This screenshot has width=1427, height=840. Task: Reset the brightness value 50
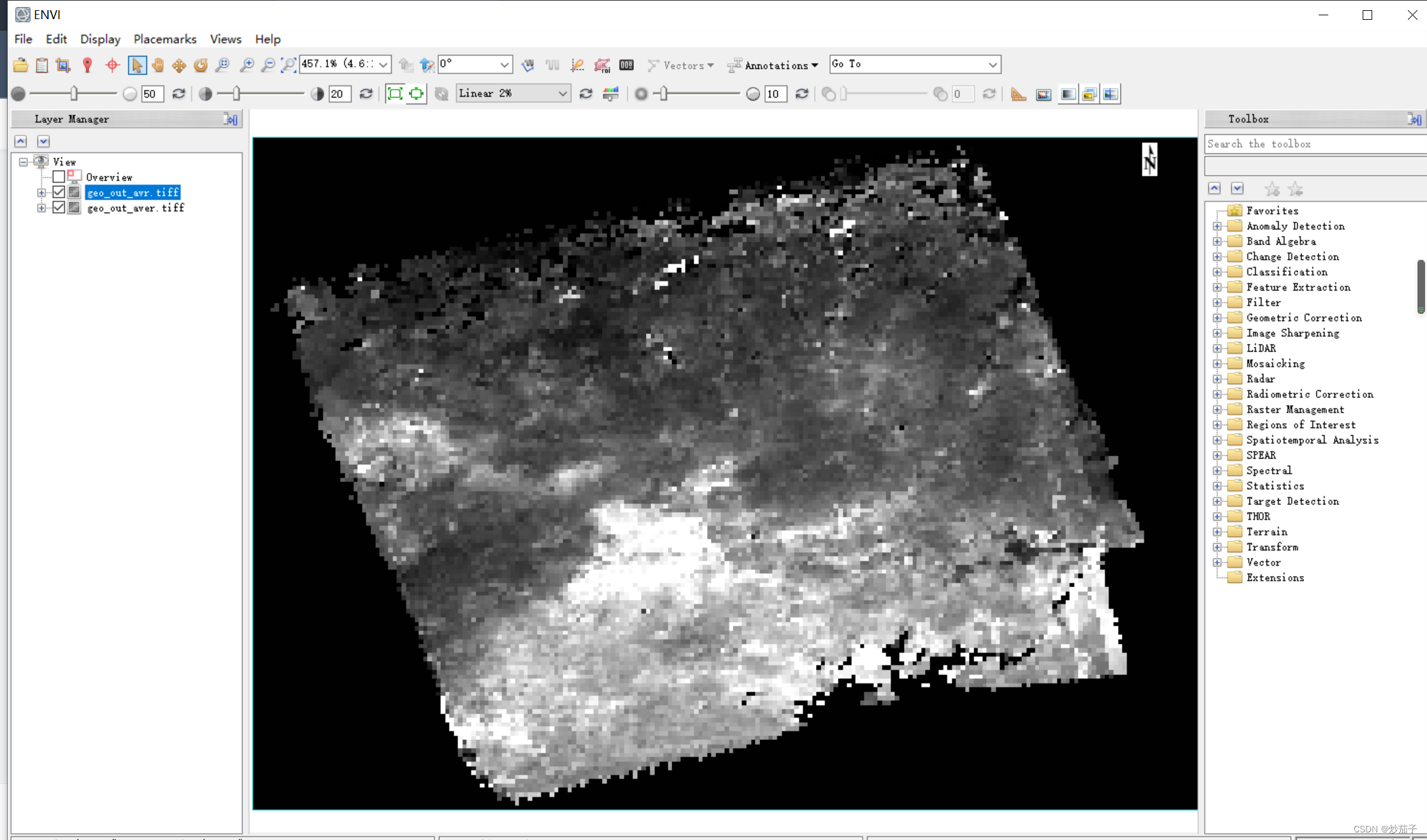(179, 94)
